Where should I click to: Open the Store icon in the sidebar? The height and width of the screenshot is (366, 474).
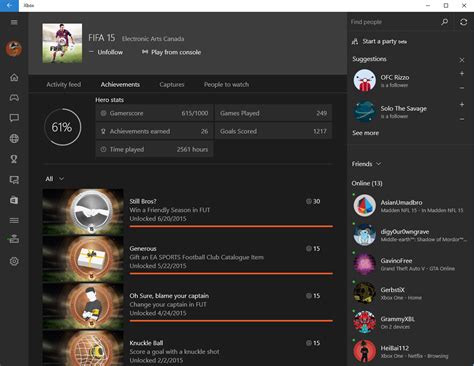click(14, 200)
